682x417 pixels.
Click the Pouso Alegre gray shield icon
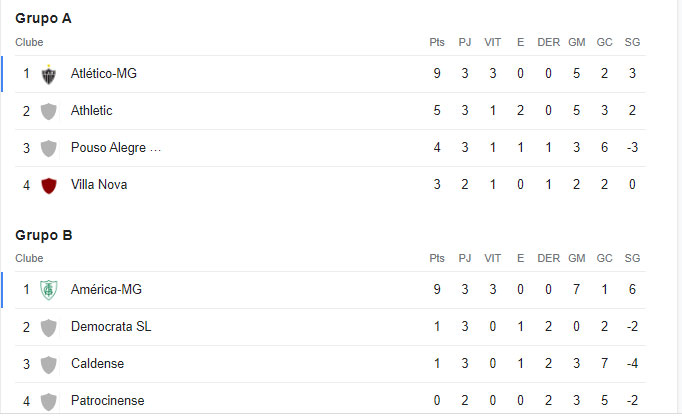coord(49,148)
